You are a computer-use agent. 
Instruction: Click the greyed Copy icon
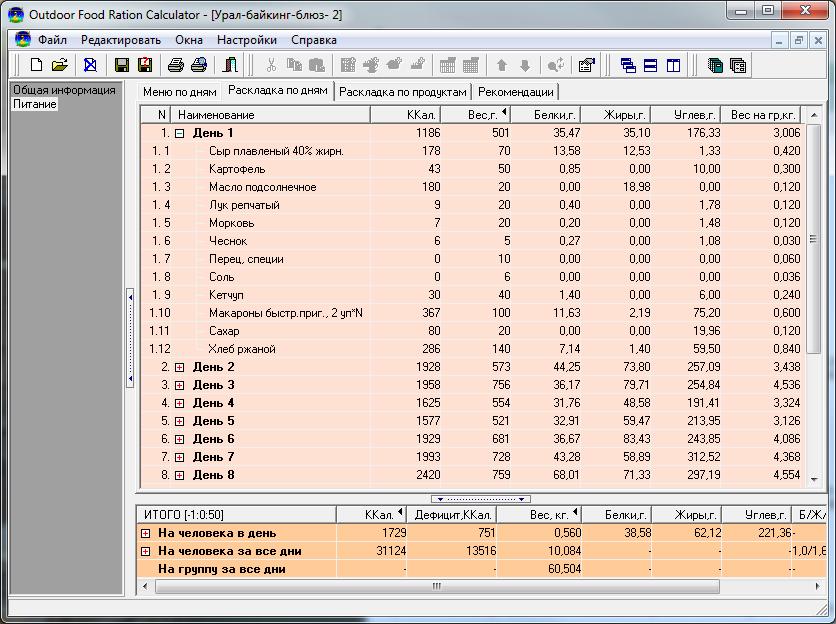click(294, 66)
